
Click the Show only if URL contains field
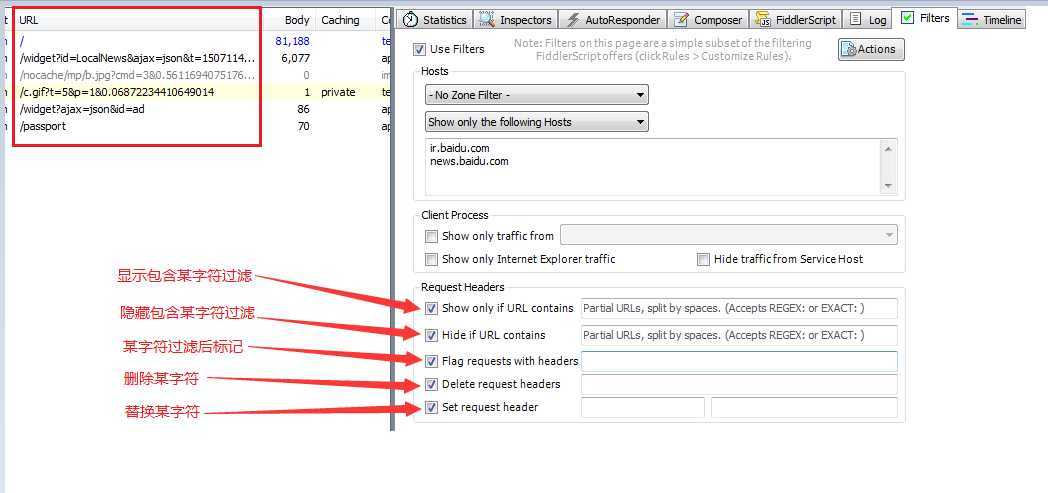739,309
